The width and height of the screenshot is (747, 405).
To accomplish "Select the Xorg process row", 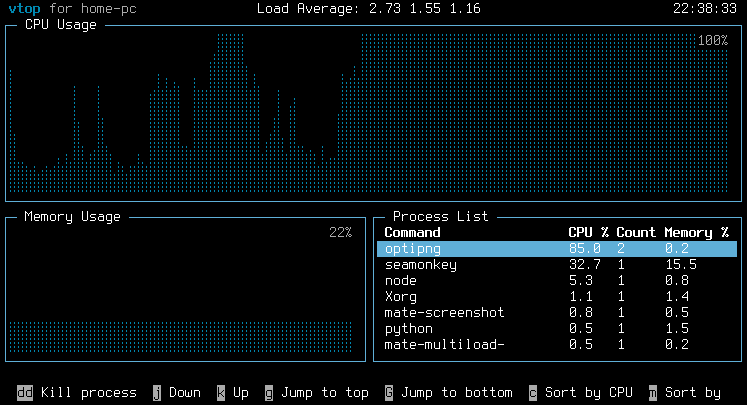I will coord(557,297).
